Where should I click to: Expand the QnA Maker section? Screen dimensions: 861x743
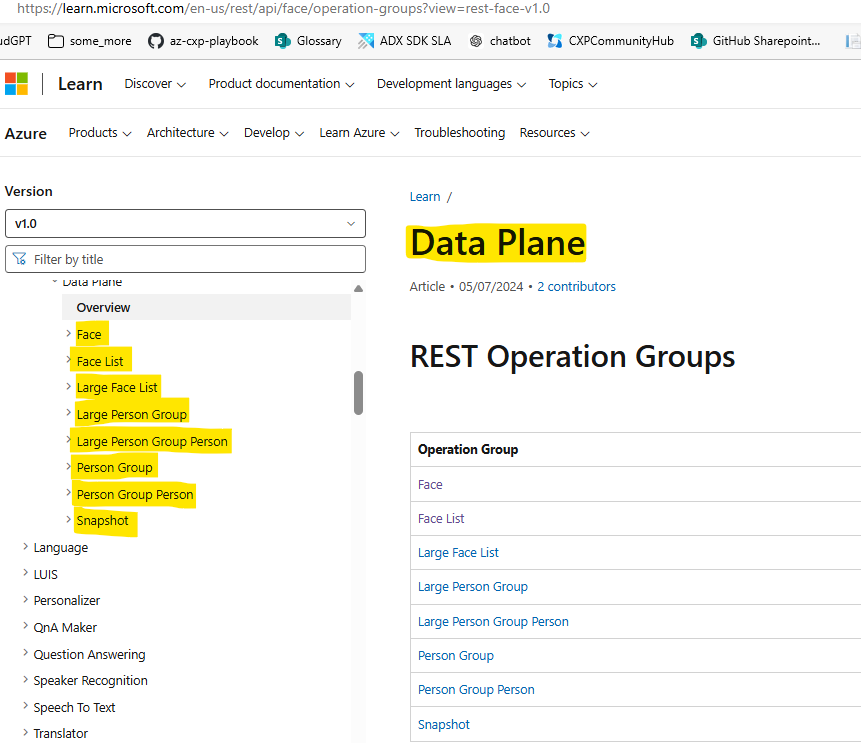click(x=25, y=626)
